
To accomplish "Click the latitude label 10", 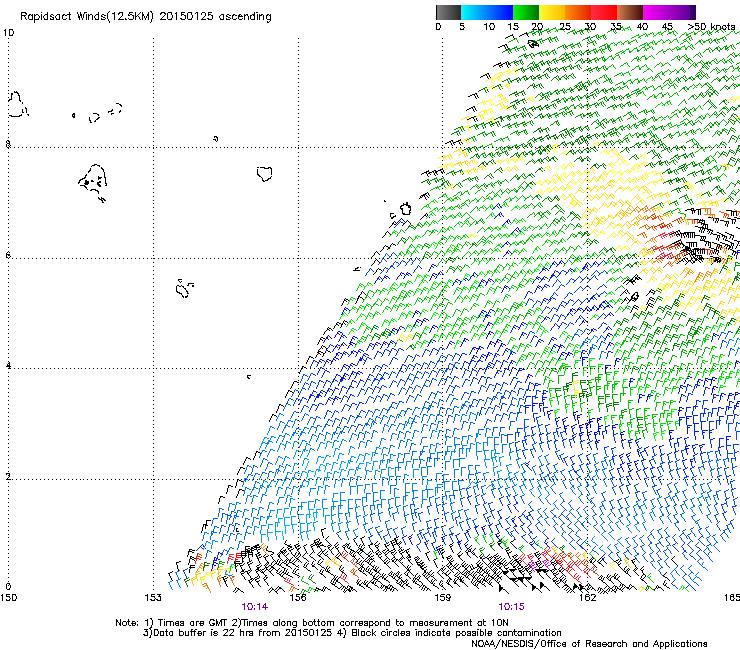I will [8, 33].
